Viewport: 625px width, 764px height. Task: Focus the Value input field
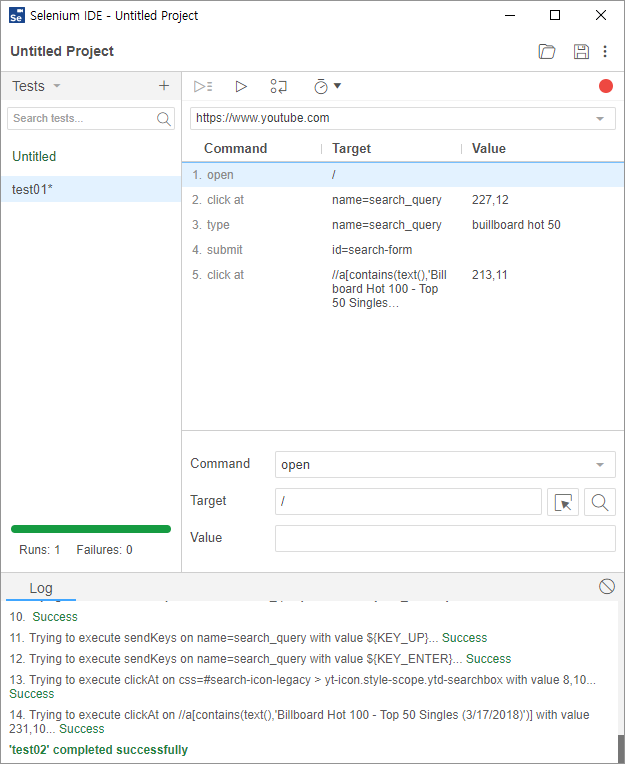[x=445, y=538]
